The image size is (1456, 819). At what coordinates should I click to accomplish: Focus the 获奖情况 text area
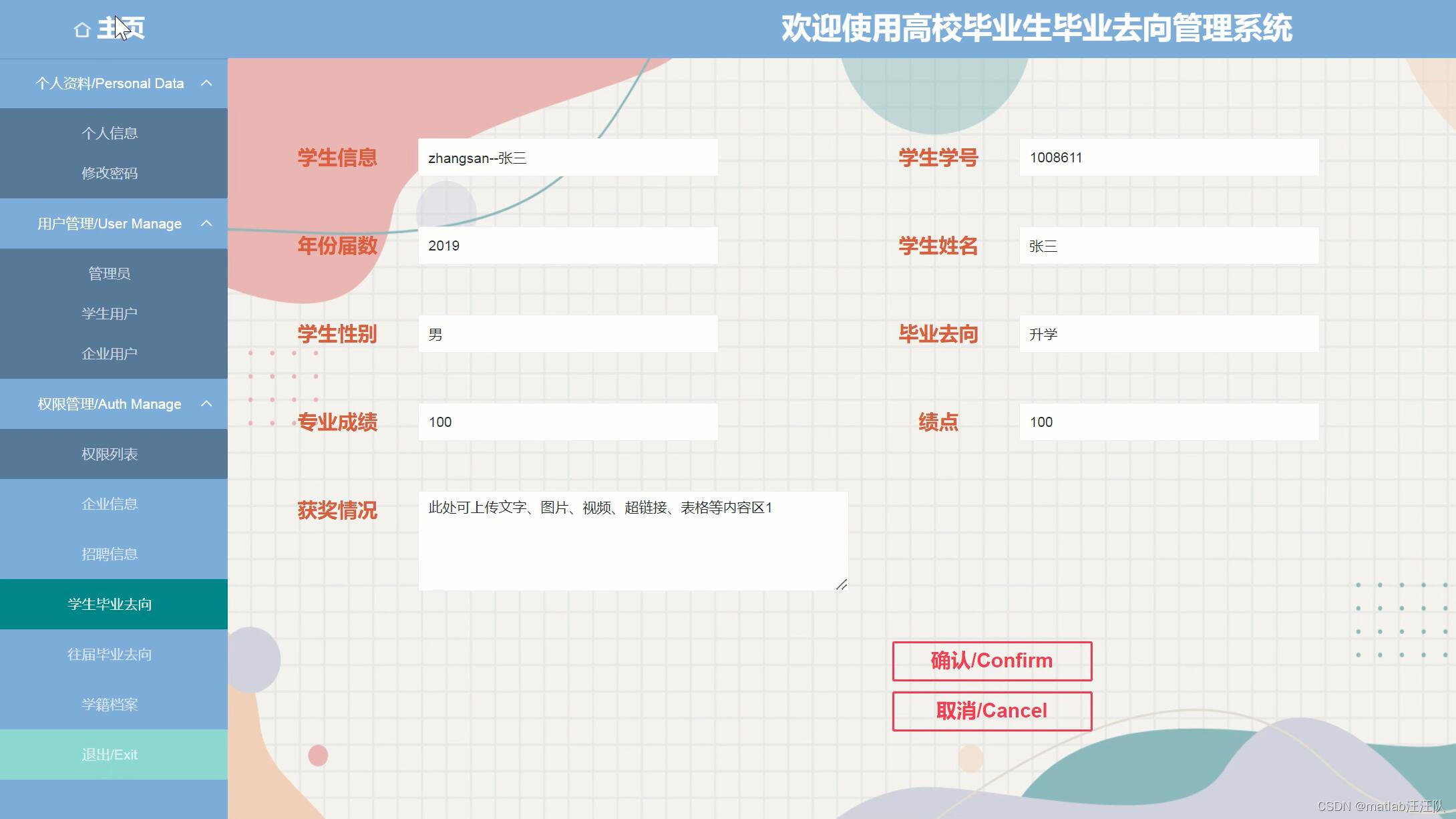coord(632,541)
